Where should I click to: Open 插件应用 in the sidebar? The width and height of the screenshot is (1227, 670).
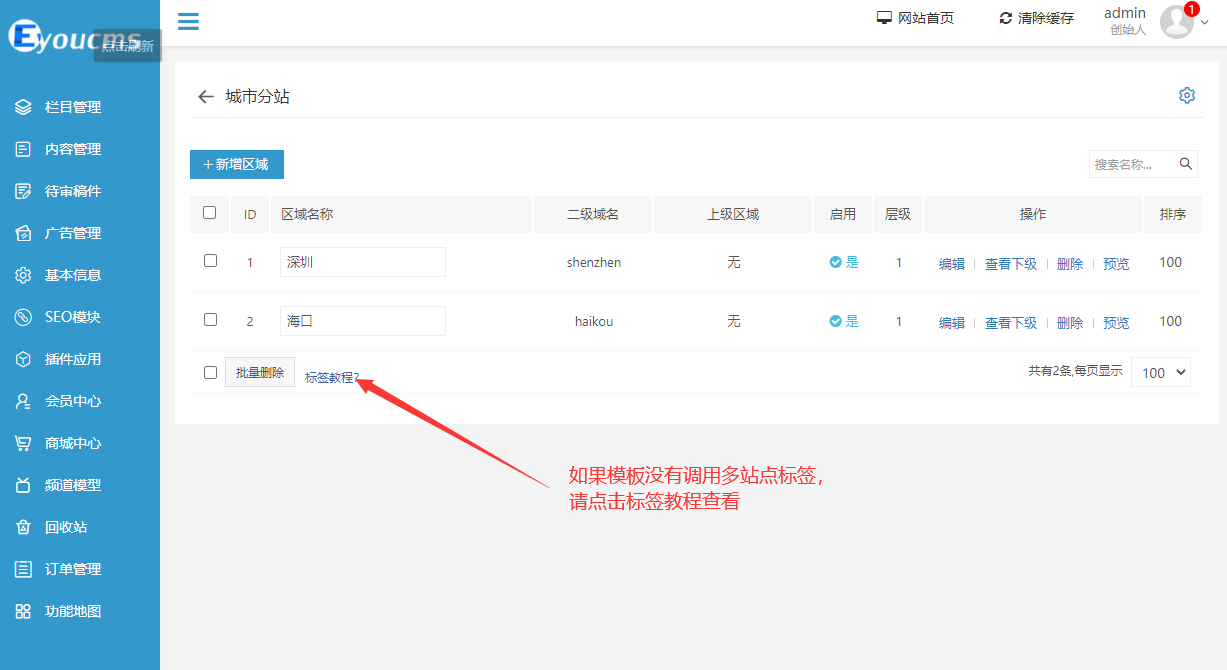(73, 359)
